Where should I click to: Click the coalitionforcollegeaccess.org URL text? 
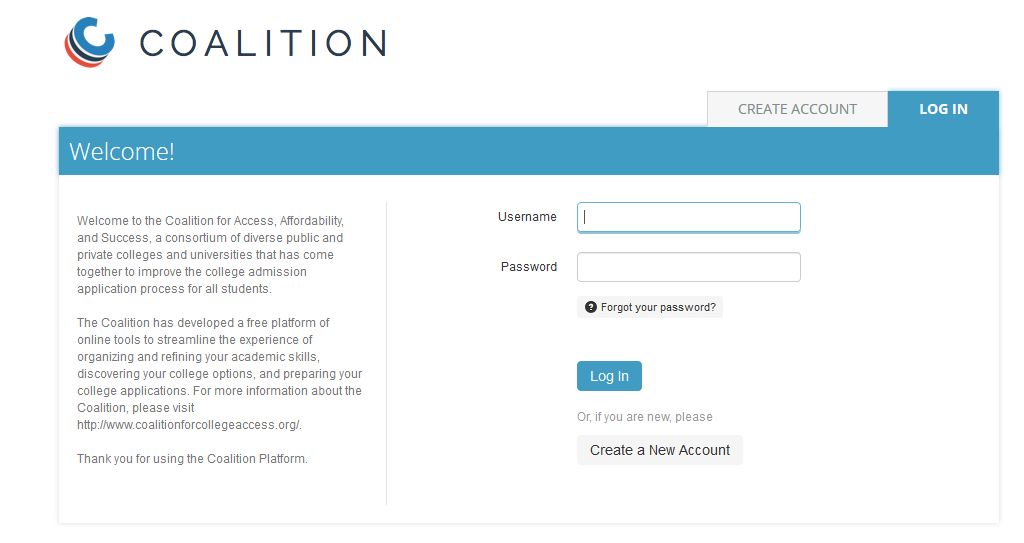(x=189, y=425)
